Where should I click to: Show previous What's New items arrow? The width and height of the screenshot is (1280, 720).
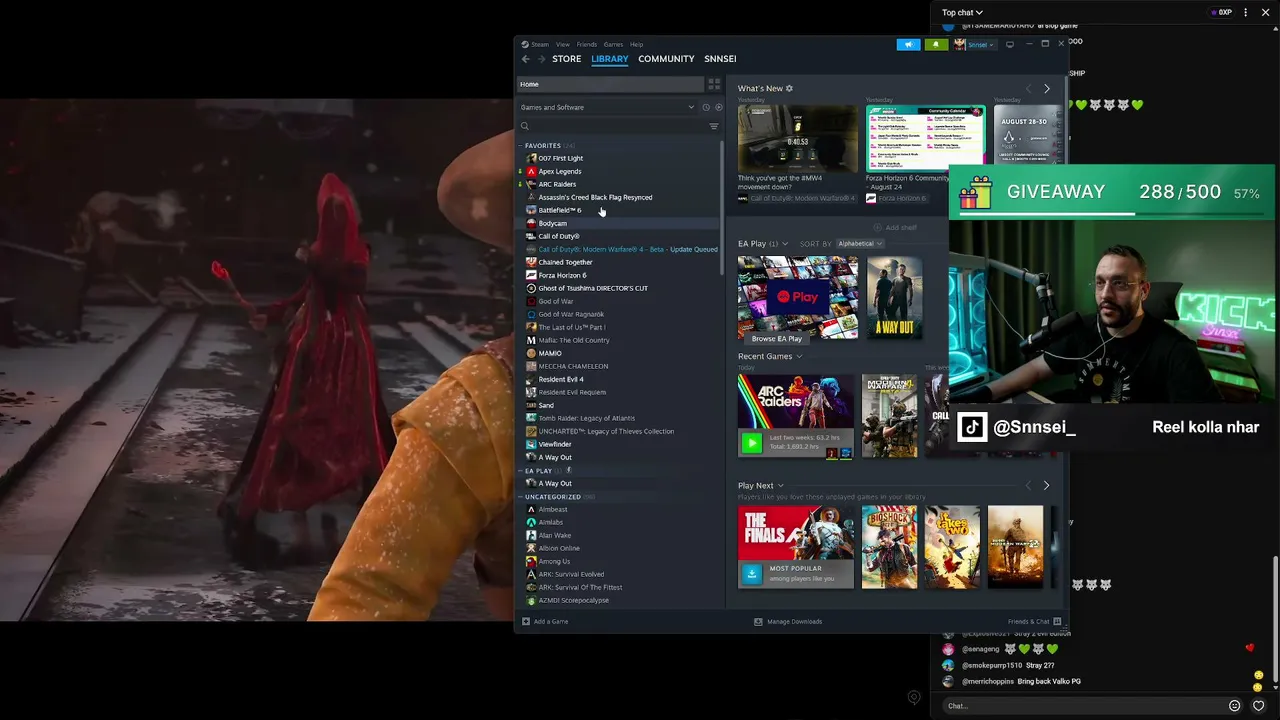point(1029,89)
